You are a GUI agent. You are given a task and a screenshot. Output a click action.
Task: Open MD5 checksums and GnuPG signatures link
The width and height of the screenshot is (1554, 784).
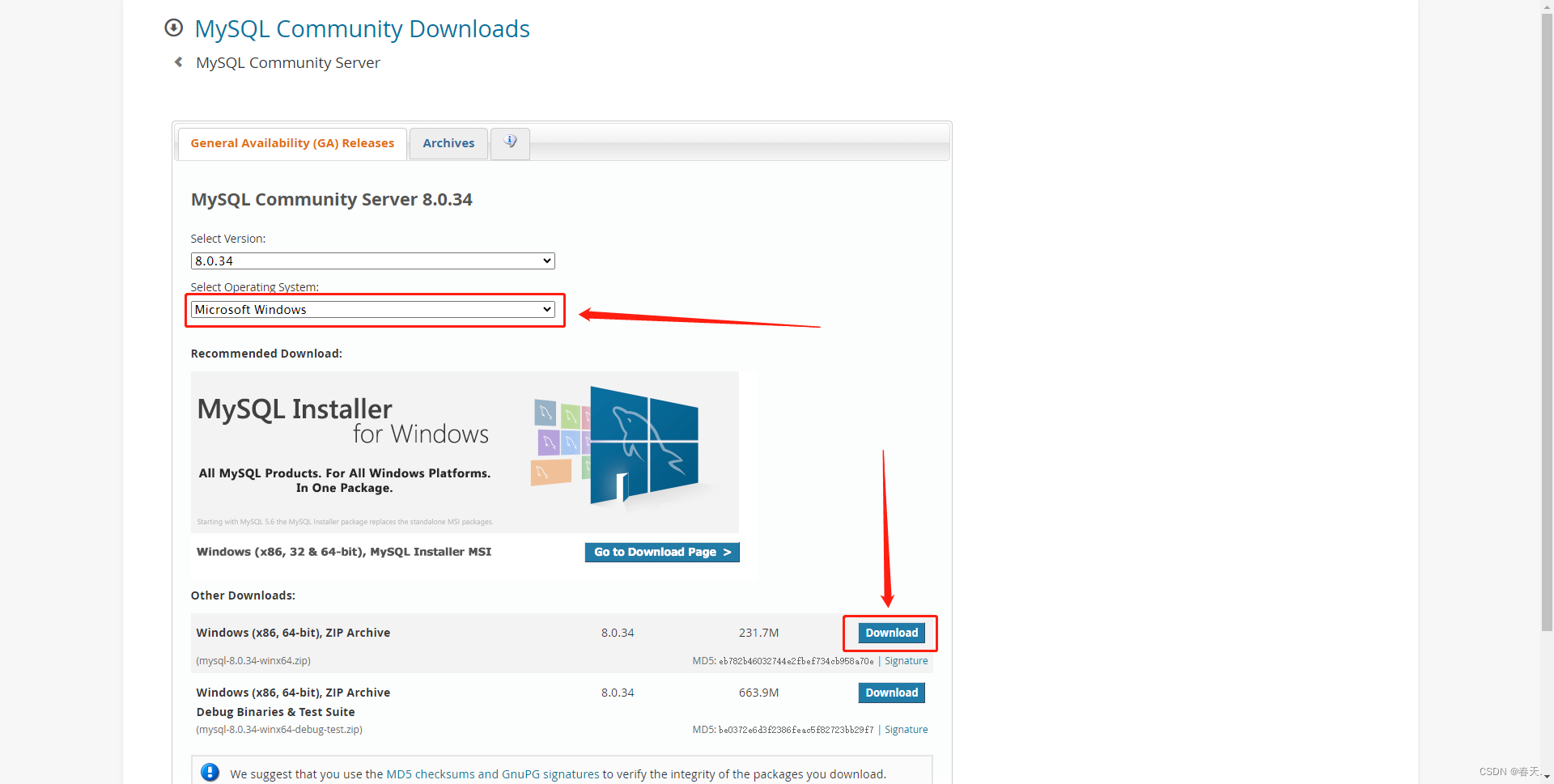[x=493, y=774]
